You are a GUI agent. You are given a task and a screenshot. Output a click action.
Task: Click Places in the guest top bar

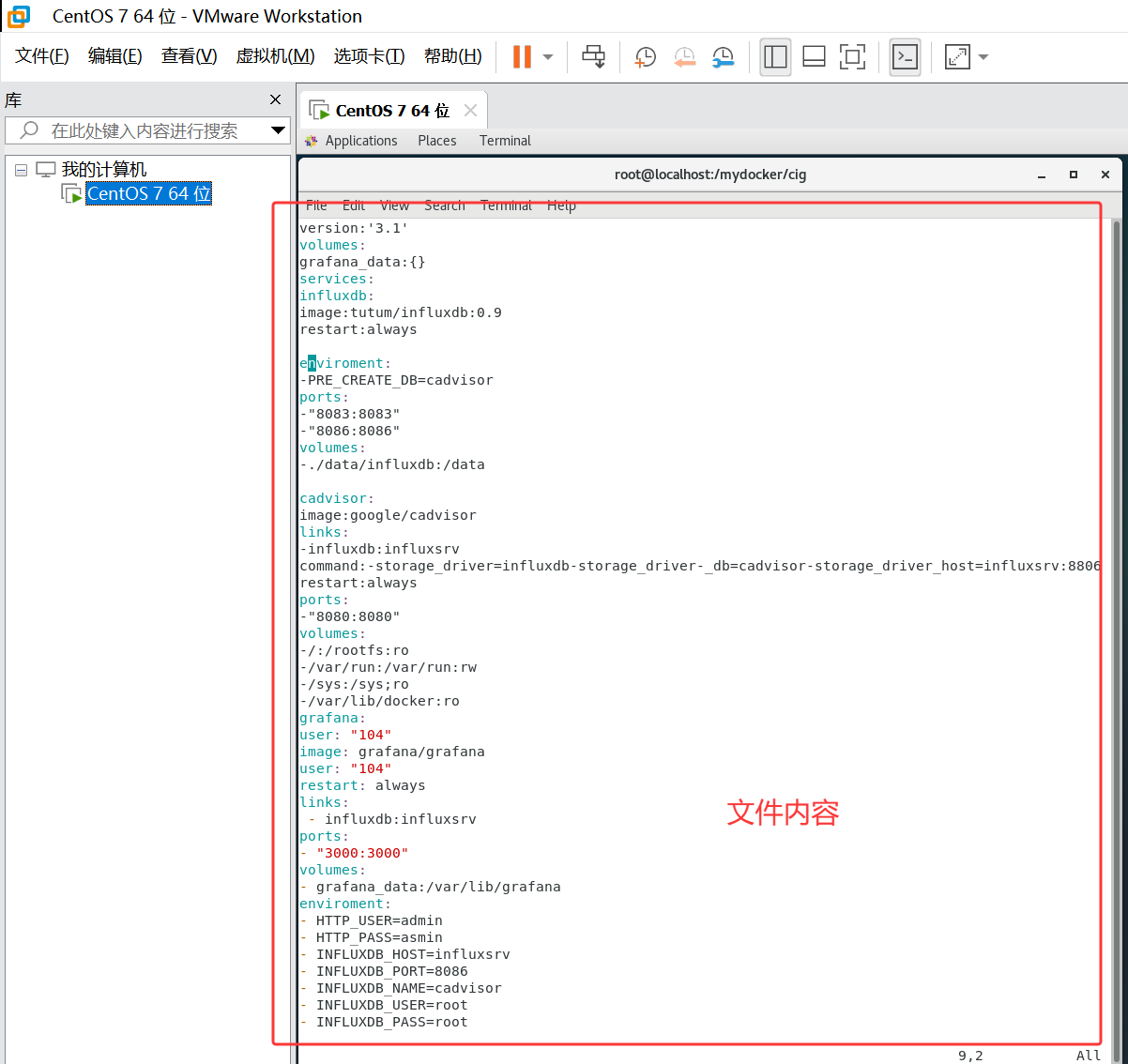[436, 140]
